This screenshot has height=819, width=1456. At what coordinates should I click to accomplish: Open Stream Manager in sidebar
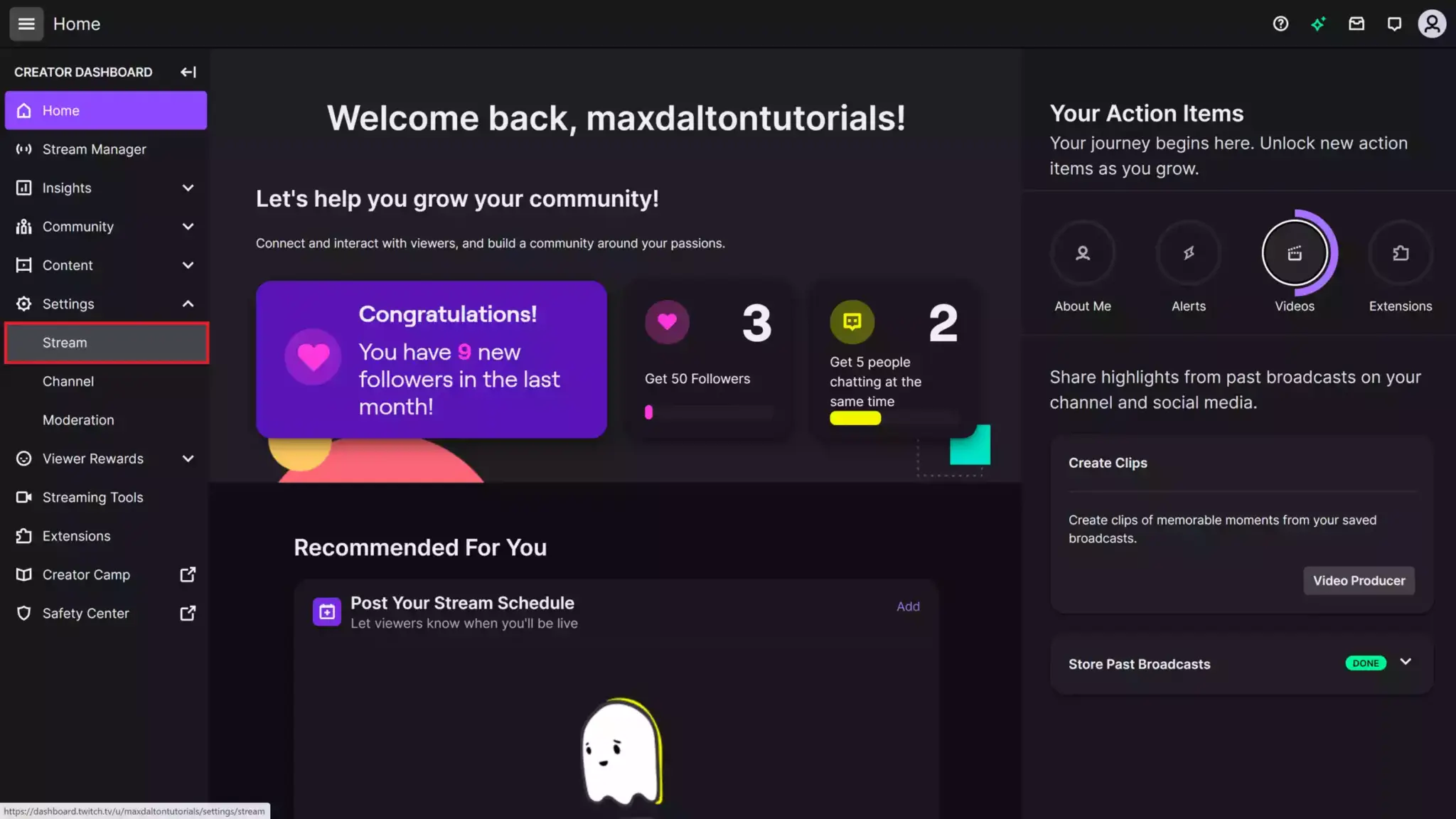click(x=106, y=149)
